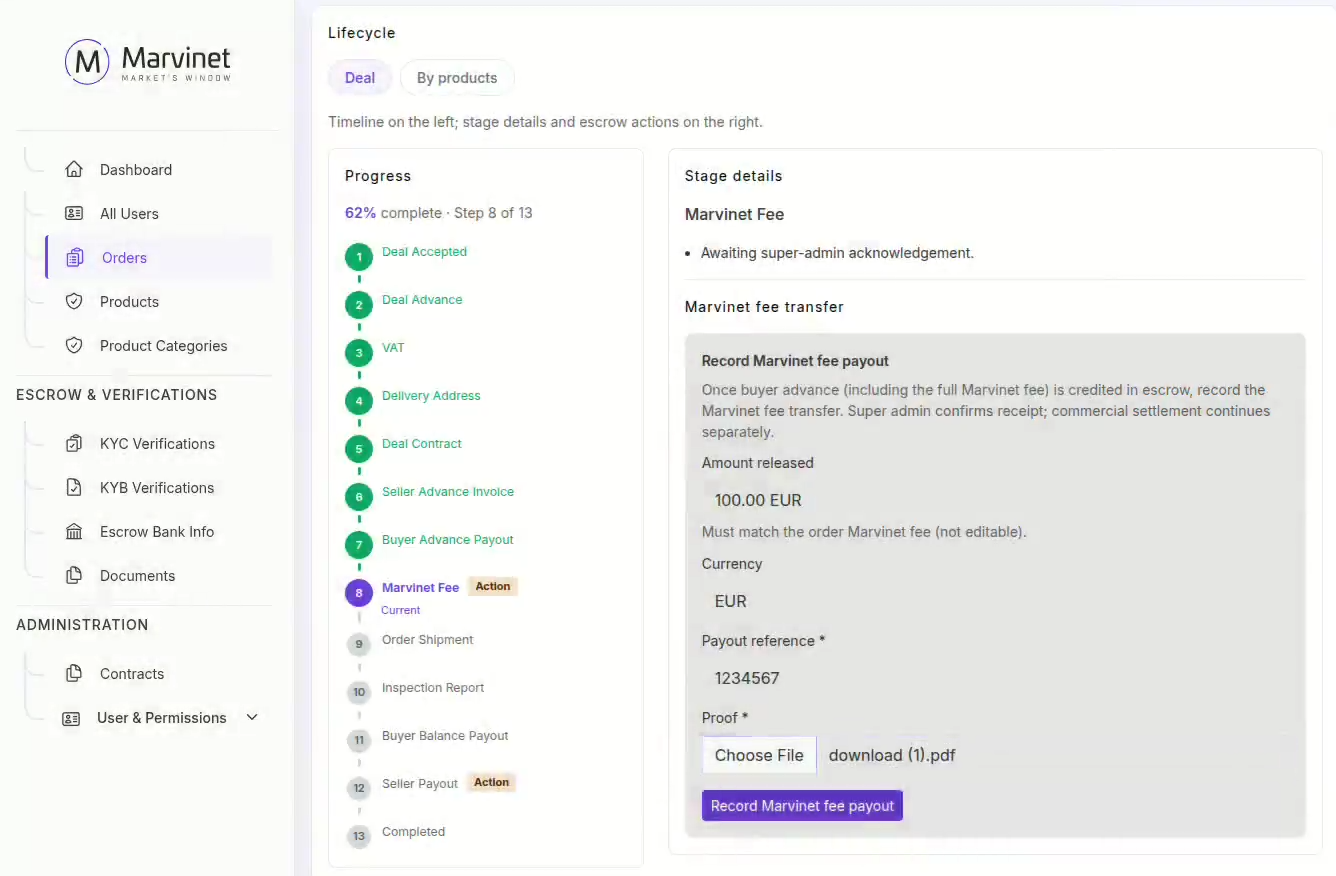Select step 5 Deal Contract marker
The image size is (1336, 876).
click(359, 450)
